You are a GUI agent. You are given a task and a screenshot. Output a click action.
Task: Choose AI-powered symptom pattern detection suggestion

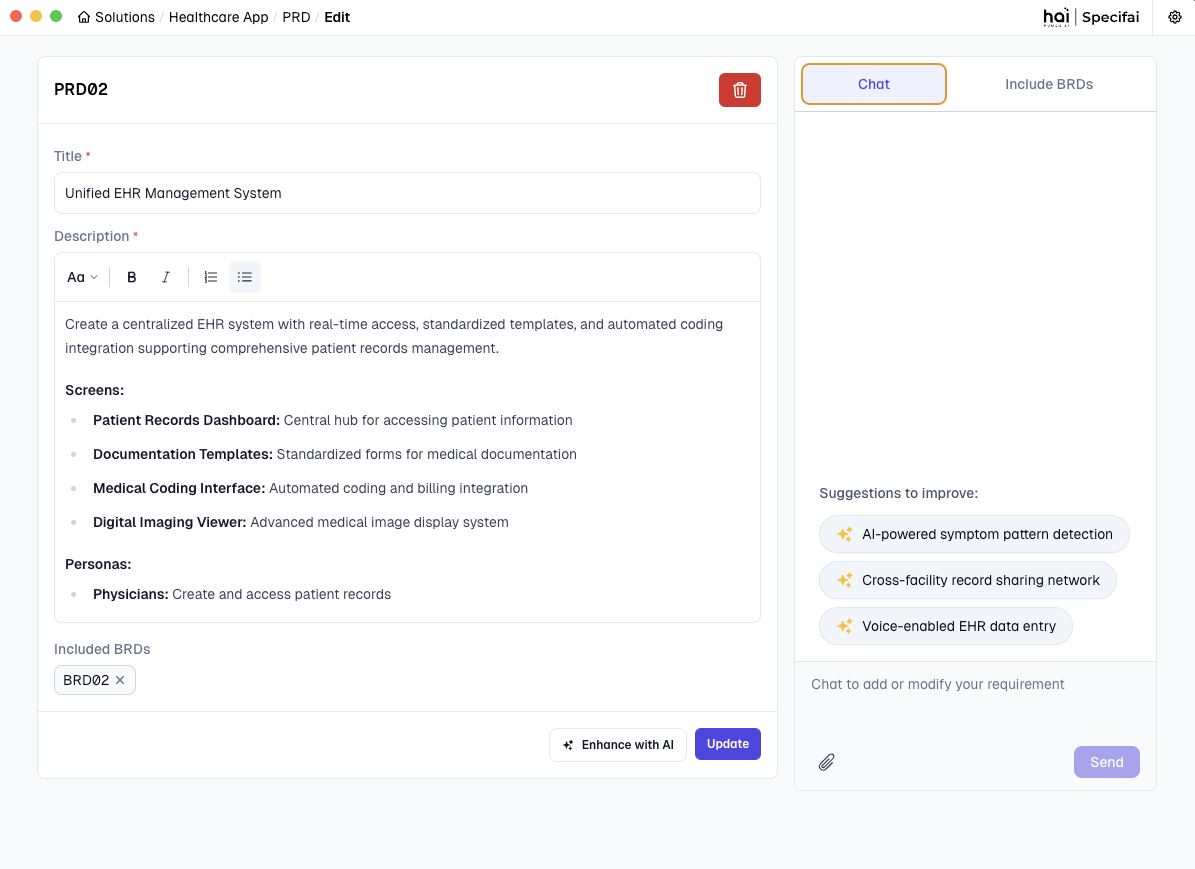point(974,534)
